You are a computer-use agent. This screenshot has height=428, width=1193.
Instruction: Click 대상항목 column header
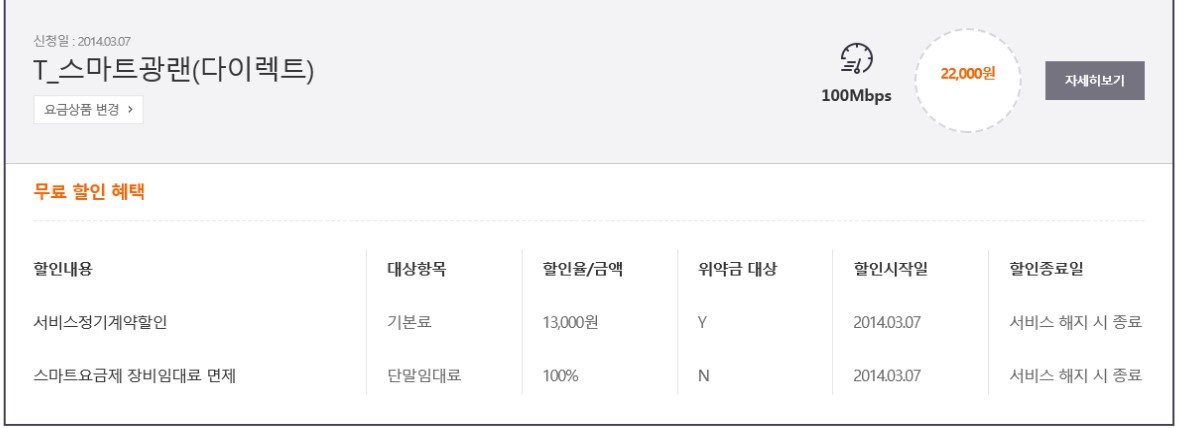click(x=416, y=269)
